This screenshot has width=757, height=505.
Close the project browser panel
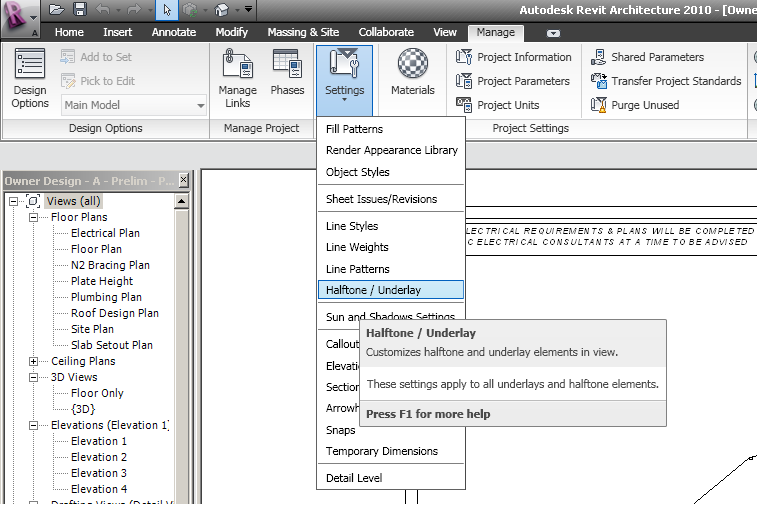pos(183,180)
